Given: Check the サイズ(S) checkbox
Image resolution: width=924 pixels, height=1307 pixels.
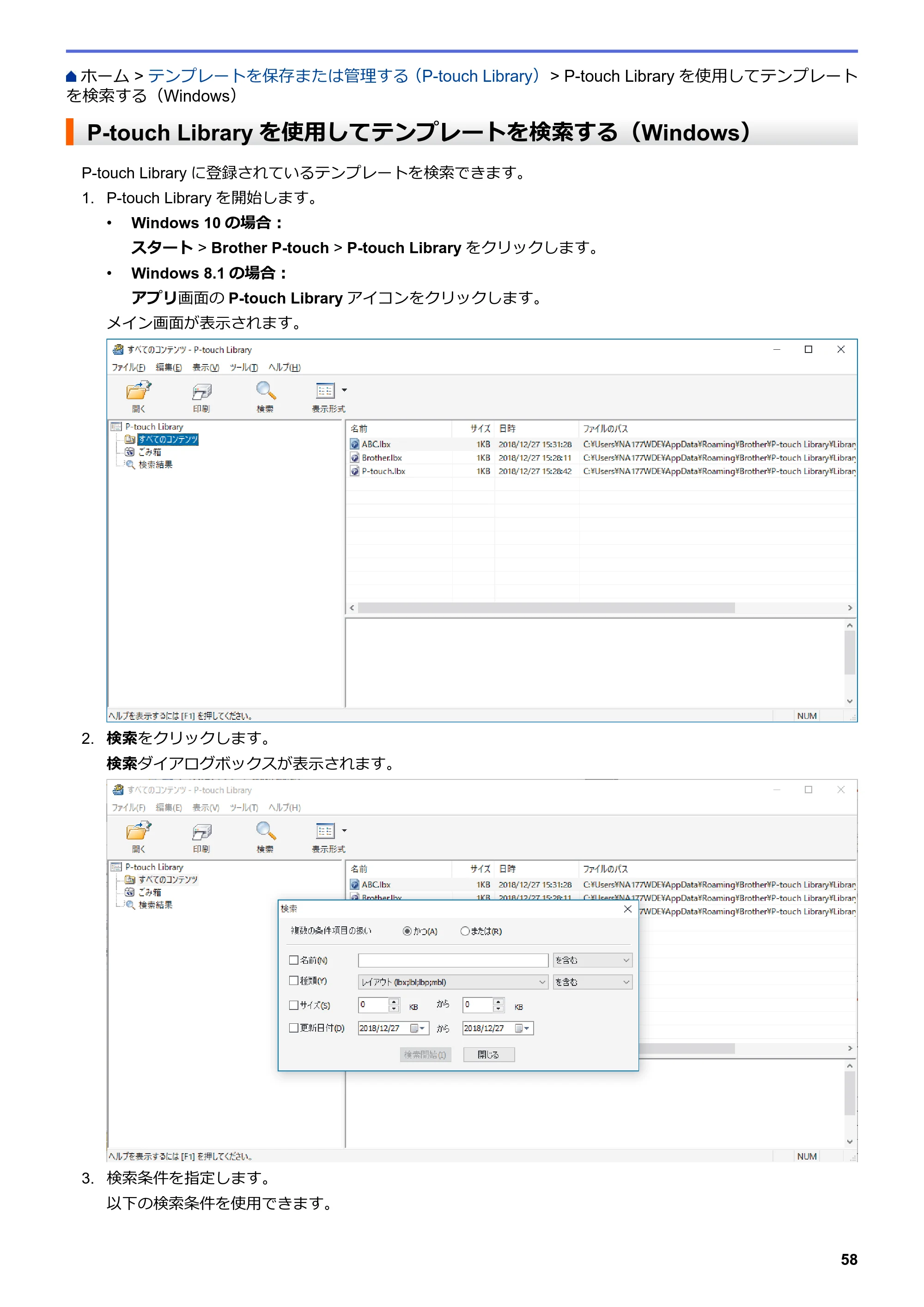Looking at the screenshot, I should pyautogui.click(x=294, y=1005).
